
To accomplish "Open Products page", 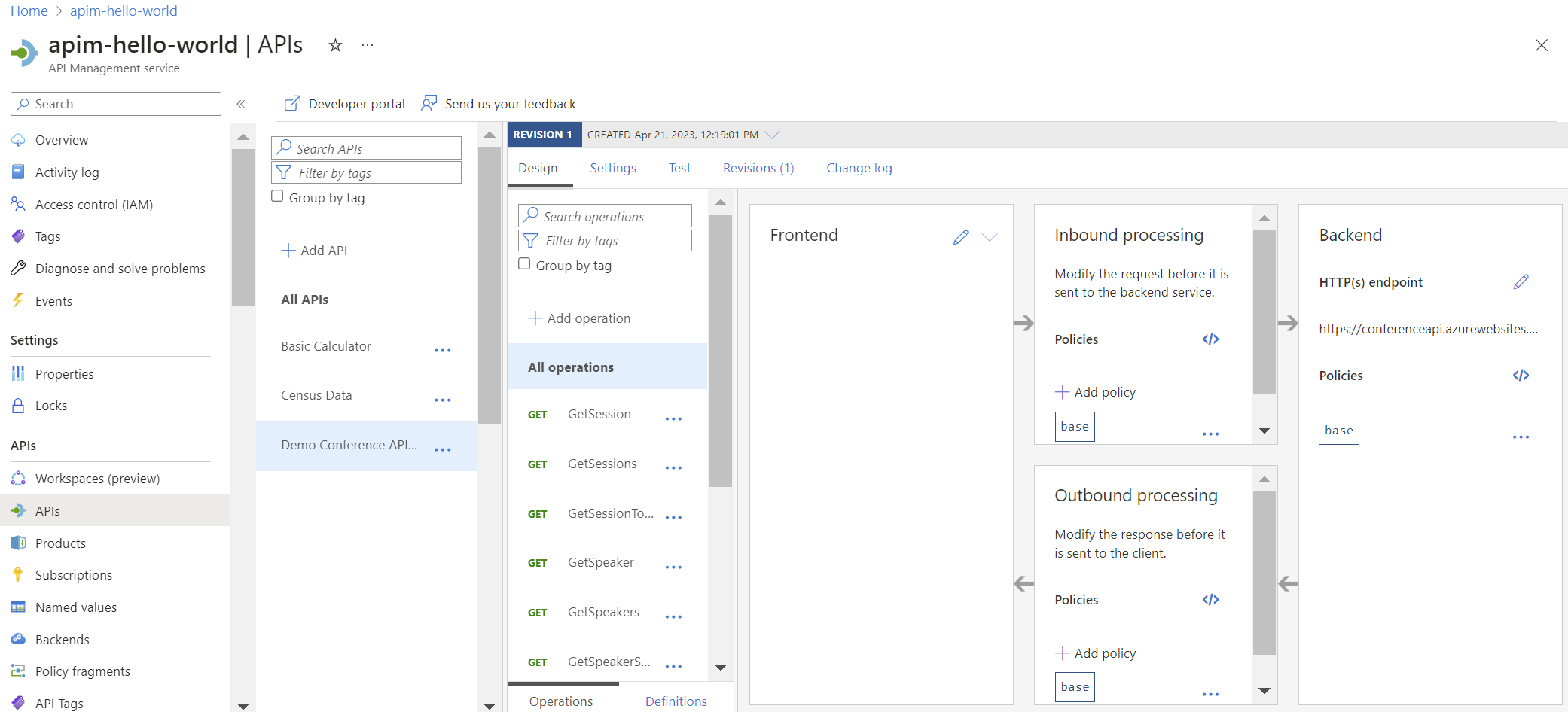I will (x=60, y=543).
